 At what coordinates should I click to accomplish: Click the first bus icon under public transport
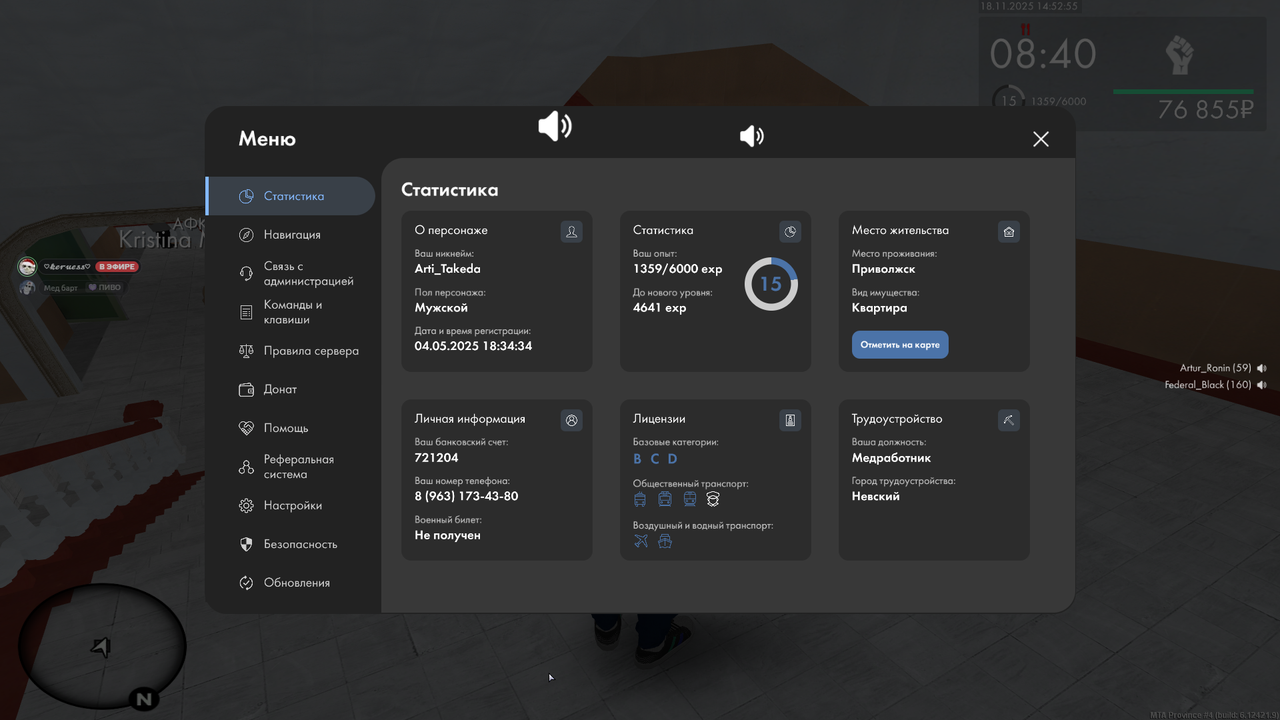(640, 499)
